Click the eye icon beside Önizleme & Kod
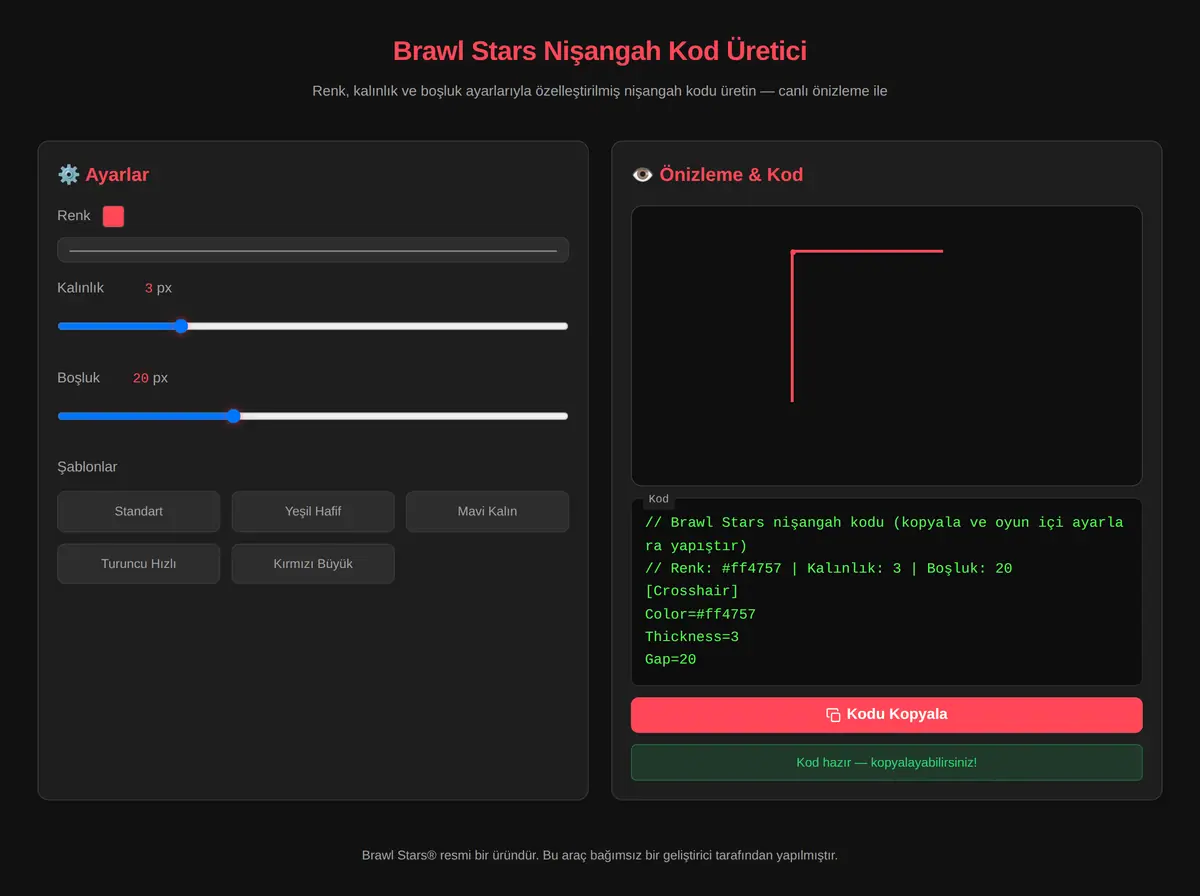The image size is (1200, 896). coord(642,175)
